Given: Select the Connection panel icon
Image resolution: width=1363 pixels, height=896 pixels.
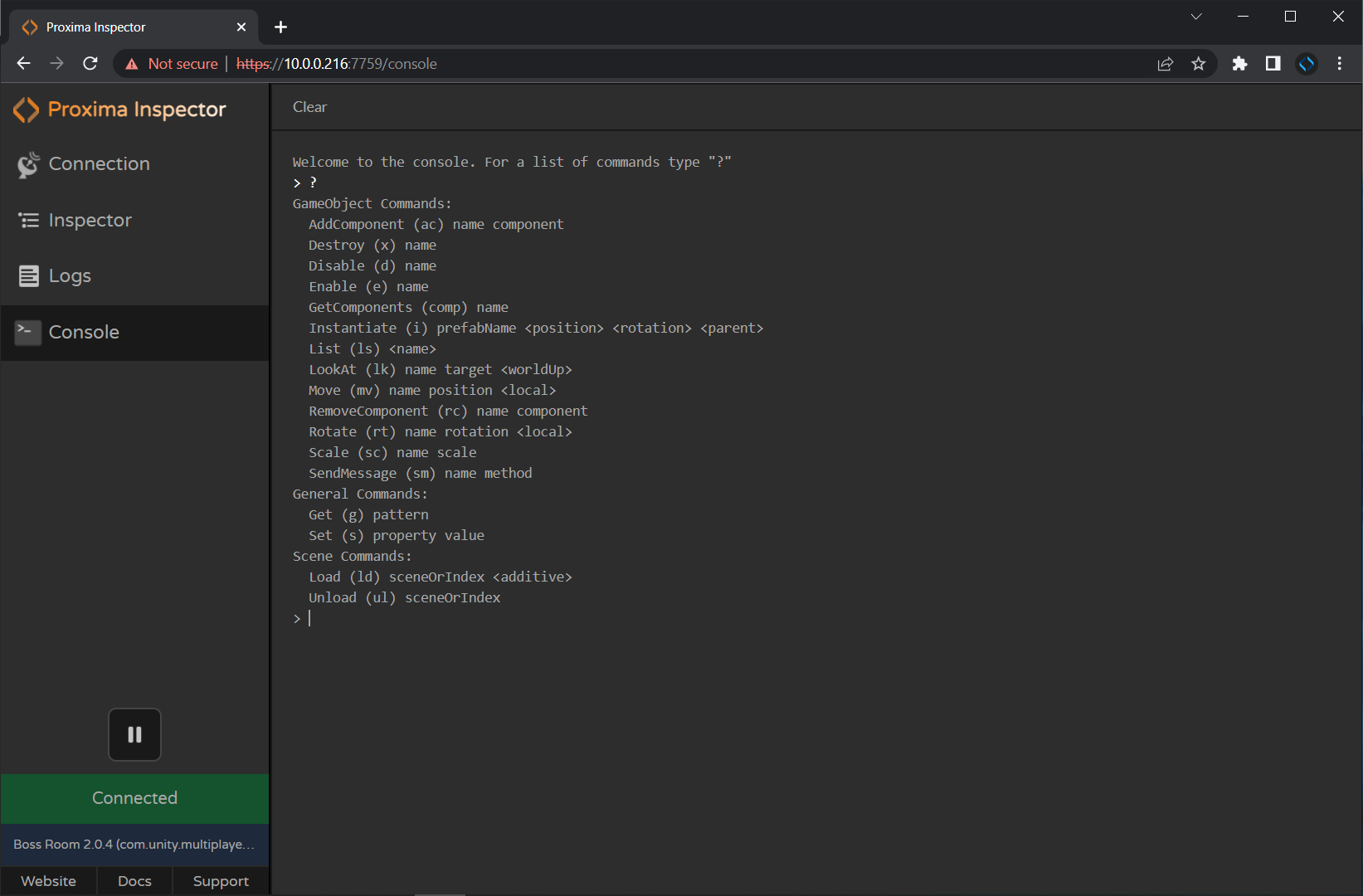Looking at the screenshot, I should point(27,163).
